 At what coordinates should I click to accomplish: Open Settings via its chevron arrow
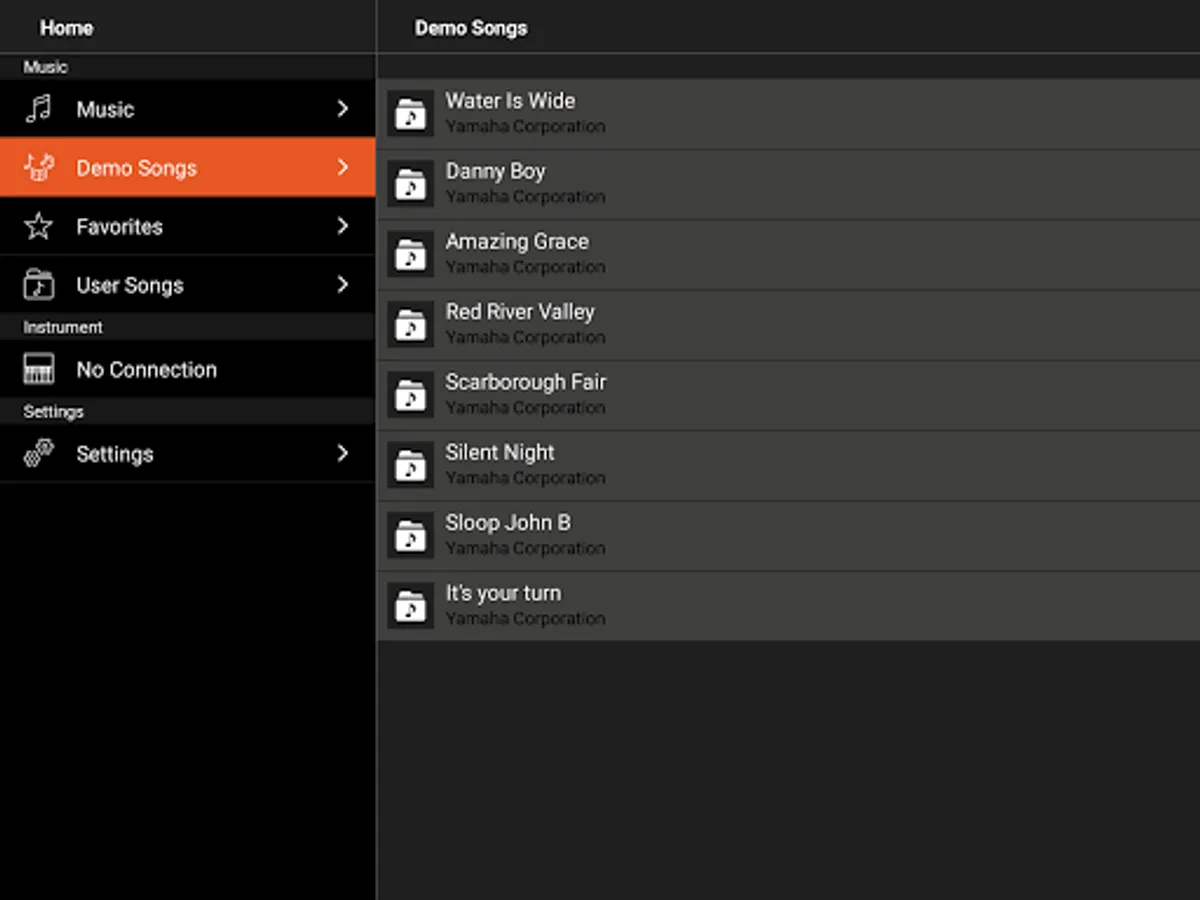tap(343, 454)
